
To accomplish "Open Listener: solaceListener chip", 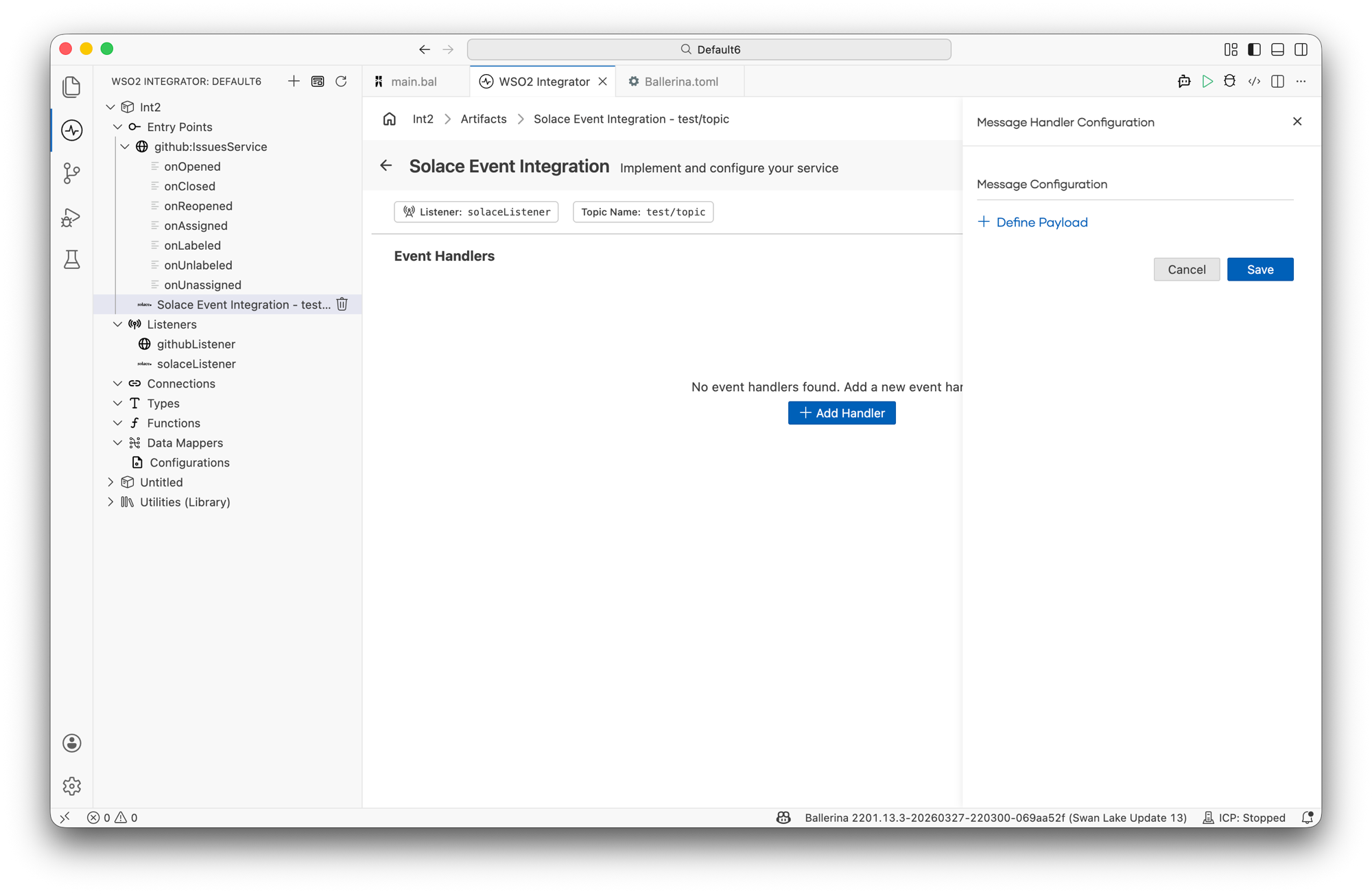I will click(x=476, y=212).
